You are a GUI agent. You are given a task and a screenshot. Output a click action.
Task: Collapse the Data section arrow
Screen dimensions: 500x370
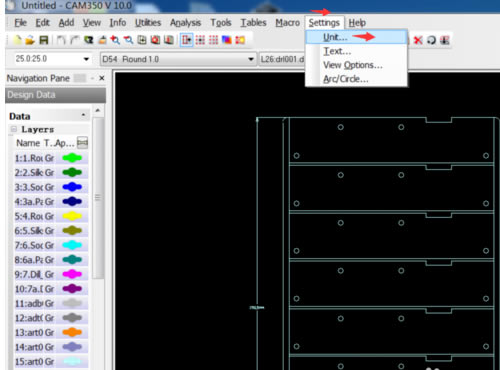click(x=83, y=115)
